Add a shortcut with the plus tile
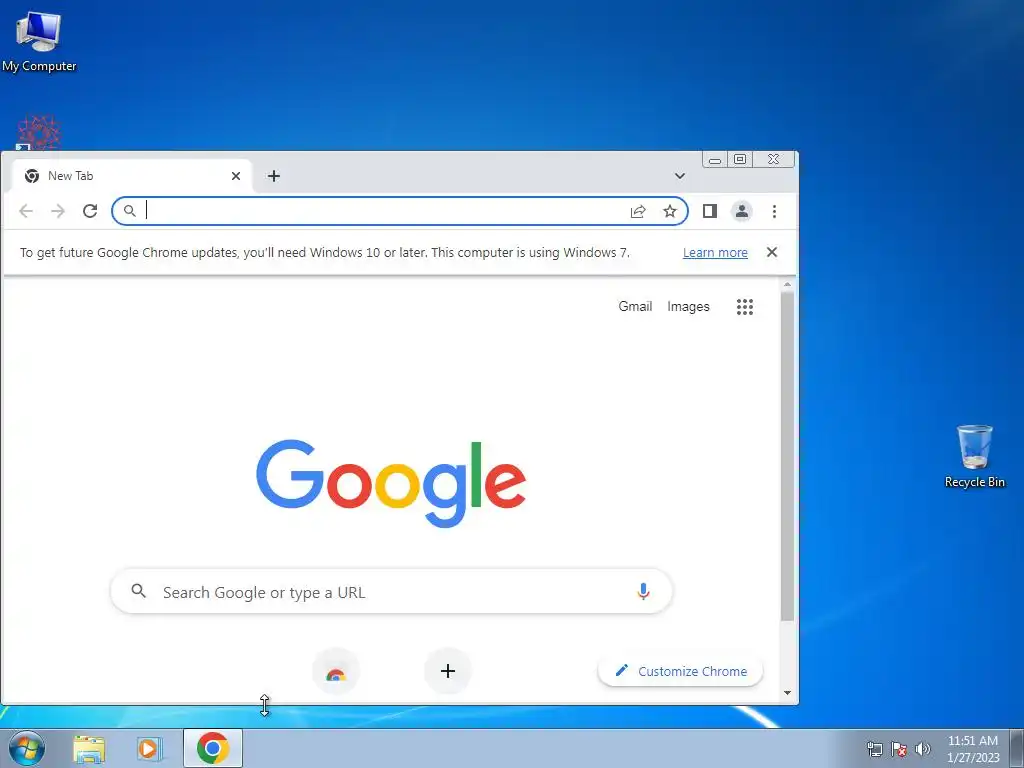Viewport: 1024px width, 768px height. coord(448,671)
